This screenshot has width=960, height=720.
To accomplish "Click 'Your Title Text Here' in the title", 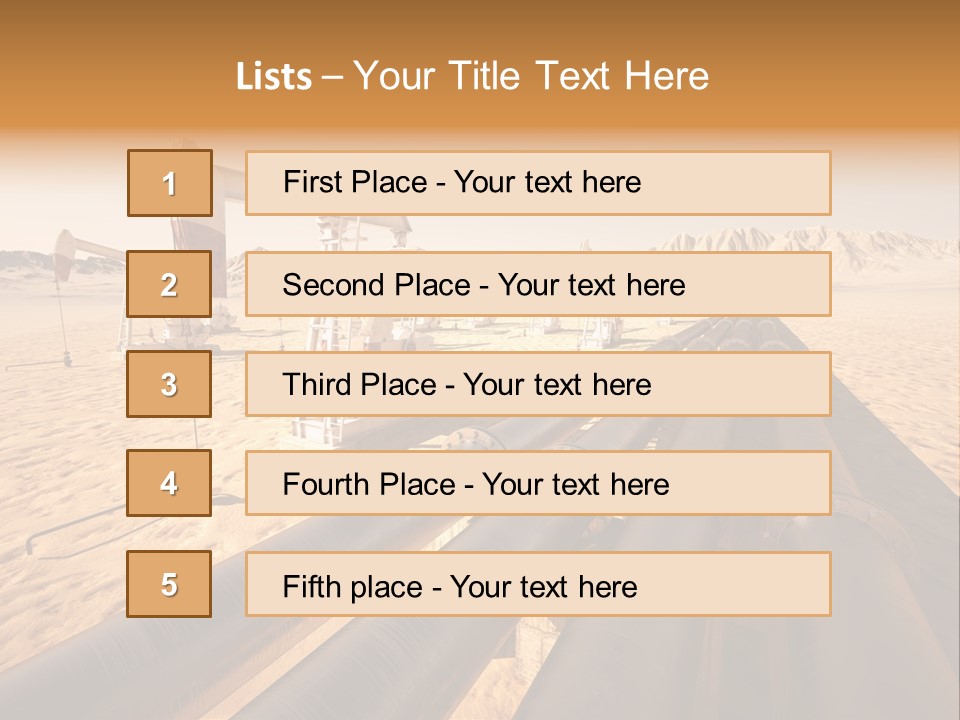I will (x=531, y=77).
